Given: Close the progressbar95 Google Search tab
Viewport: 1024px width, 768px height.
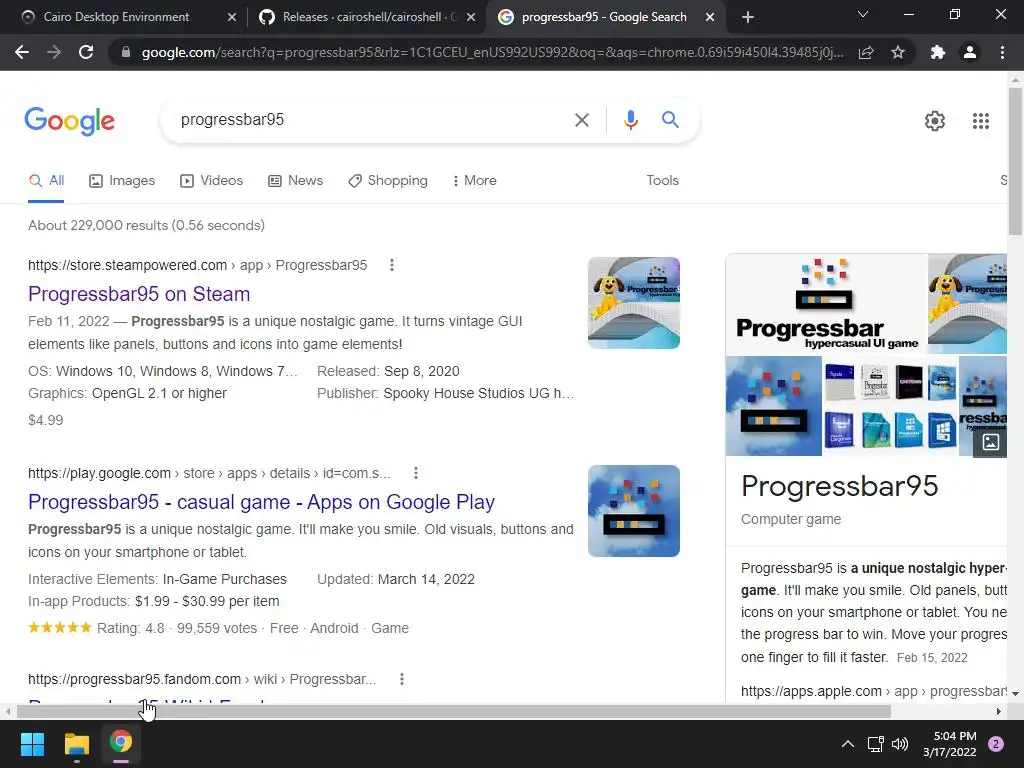Looking at the screenshot, I should (x=710, y=17).
